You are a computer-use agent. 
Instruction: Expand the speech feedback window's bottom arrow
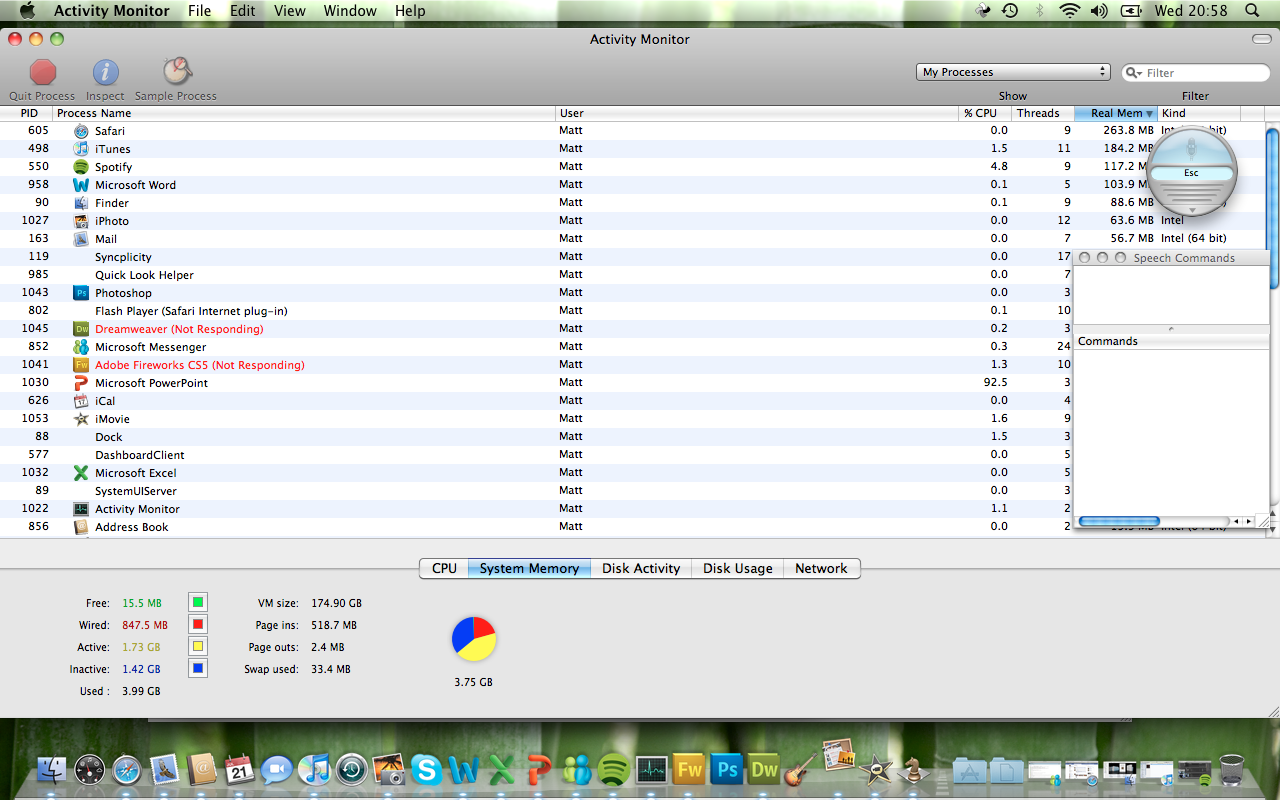pos(1191,209)
